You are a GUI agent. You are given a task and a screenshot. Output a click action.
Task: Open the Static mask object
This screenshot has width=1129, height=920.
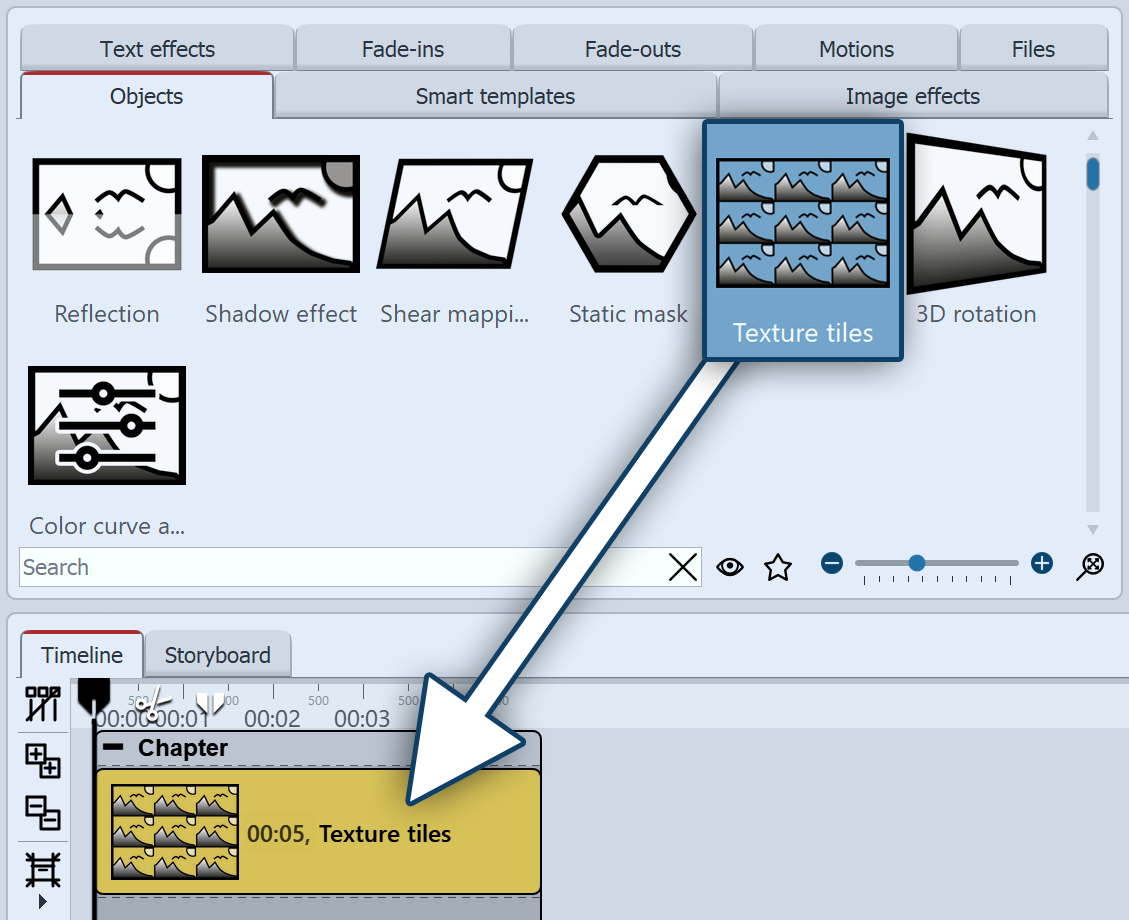[628, 214]
